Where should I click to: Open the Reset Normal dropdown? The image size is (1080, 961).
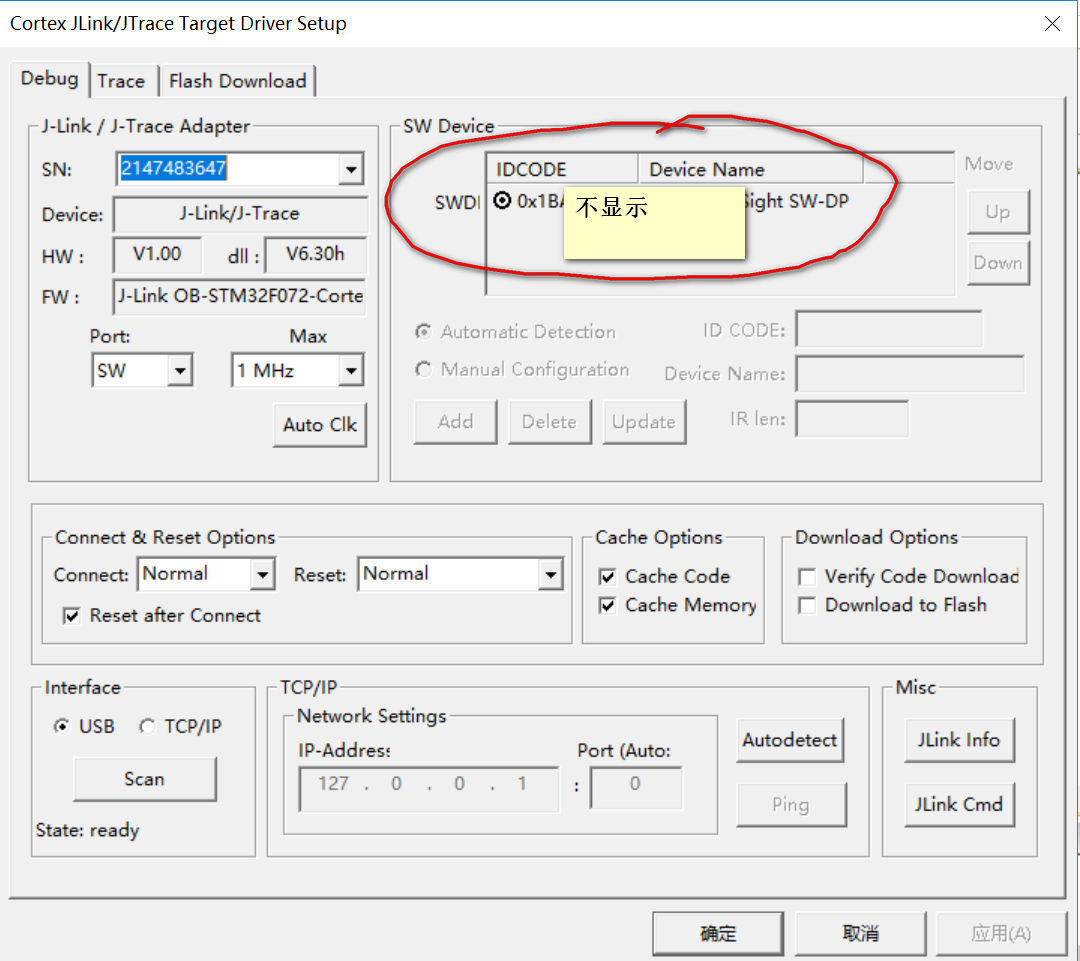tap(550, 574)
